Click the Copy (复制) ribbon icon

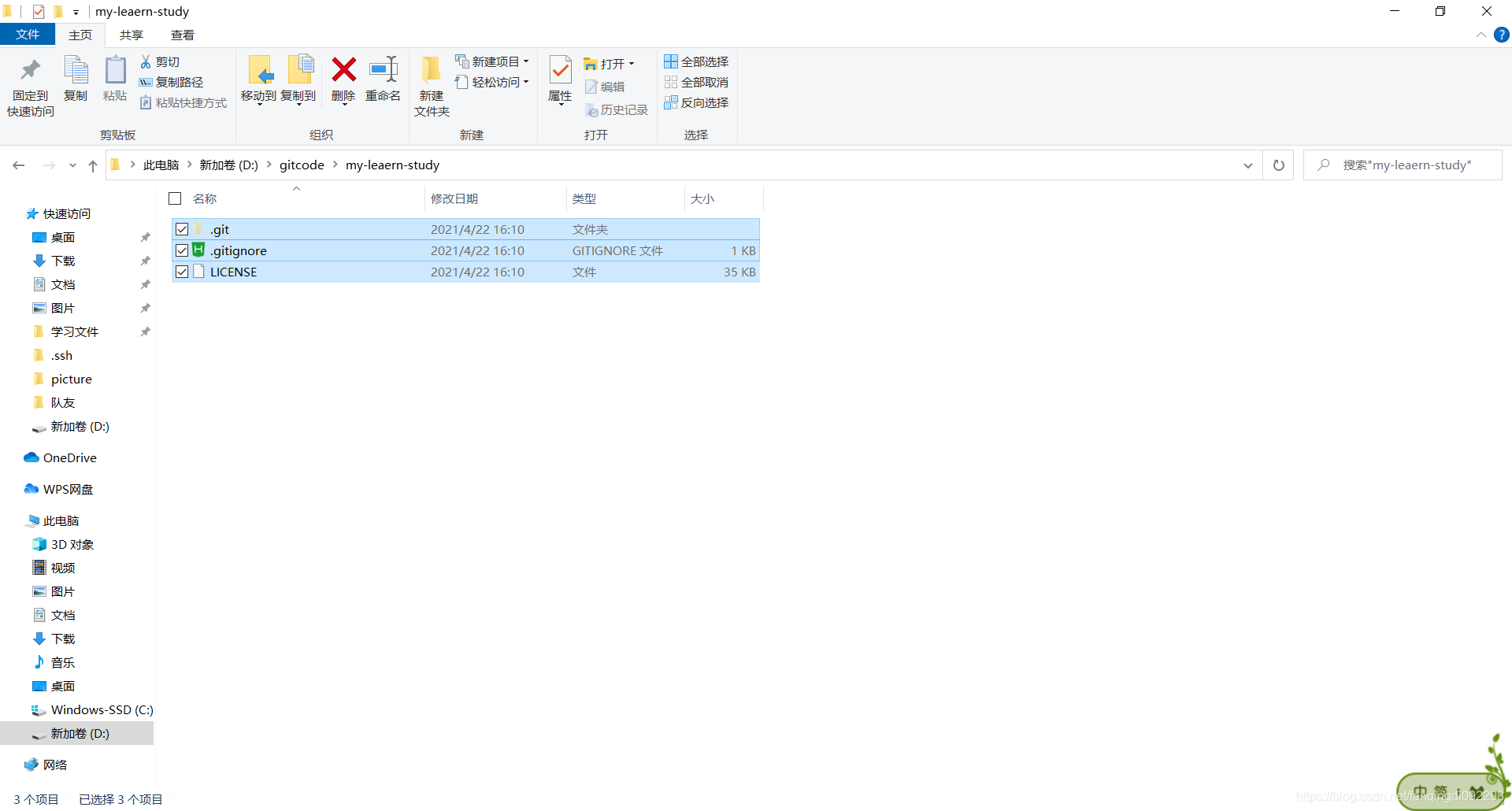(x=76, y=71)
